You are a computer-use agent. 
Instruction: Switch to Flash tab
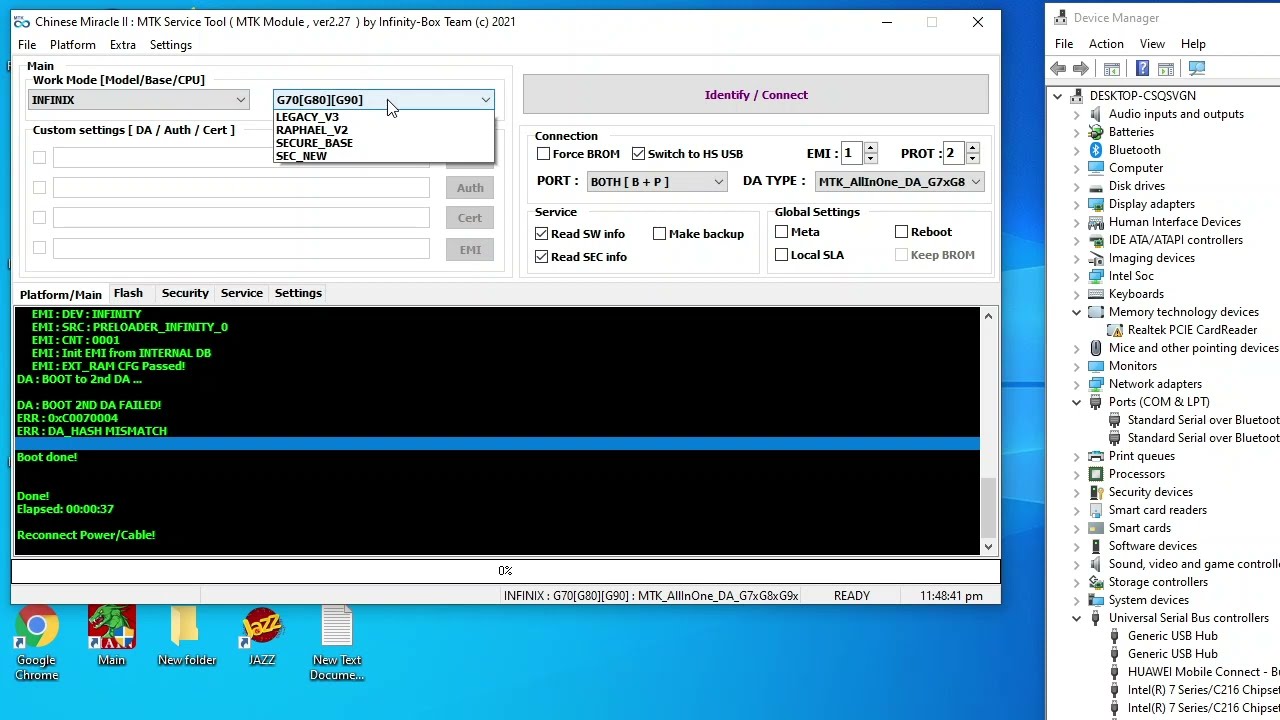point(128,293)
